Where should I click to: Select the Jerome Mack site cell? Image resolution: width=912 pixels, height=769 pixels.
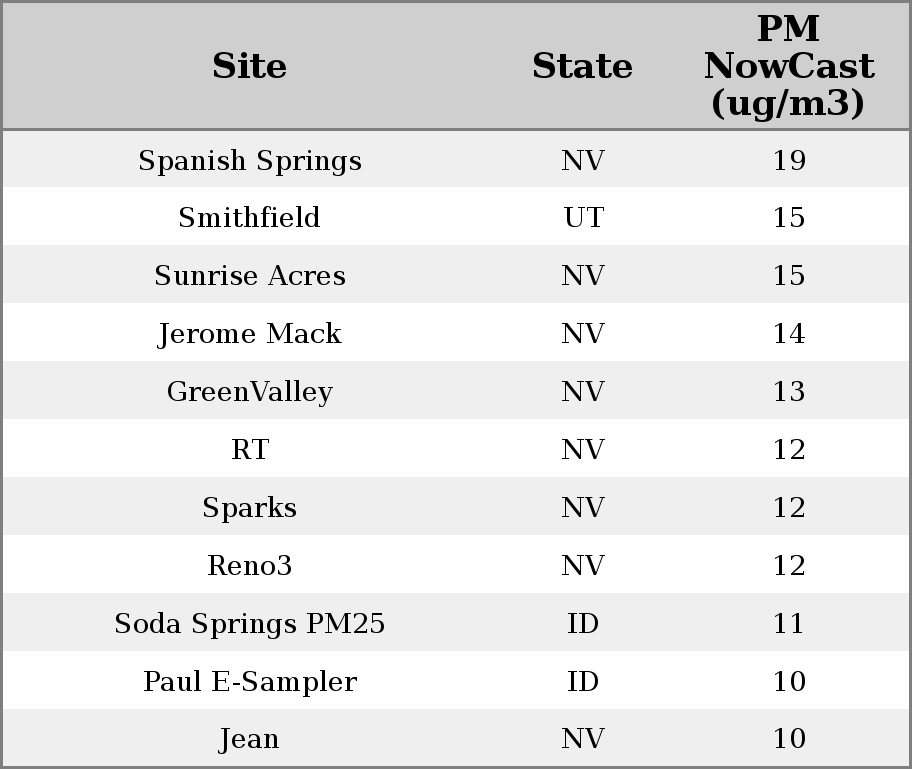click(250, 334)
